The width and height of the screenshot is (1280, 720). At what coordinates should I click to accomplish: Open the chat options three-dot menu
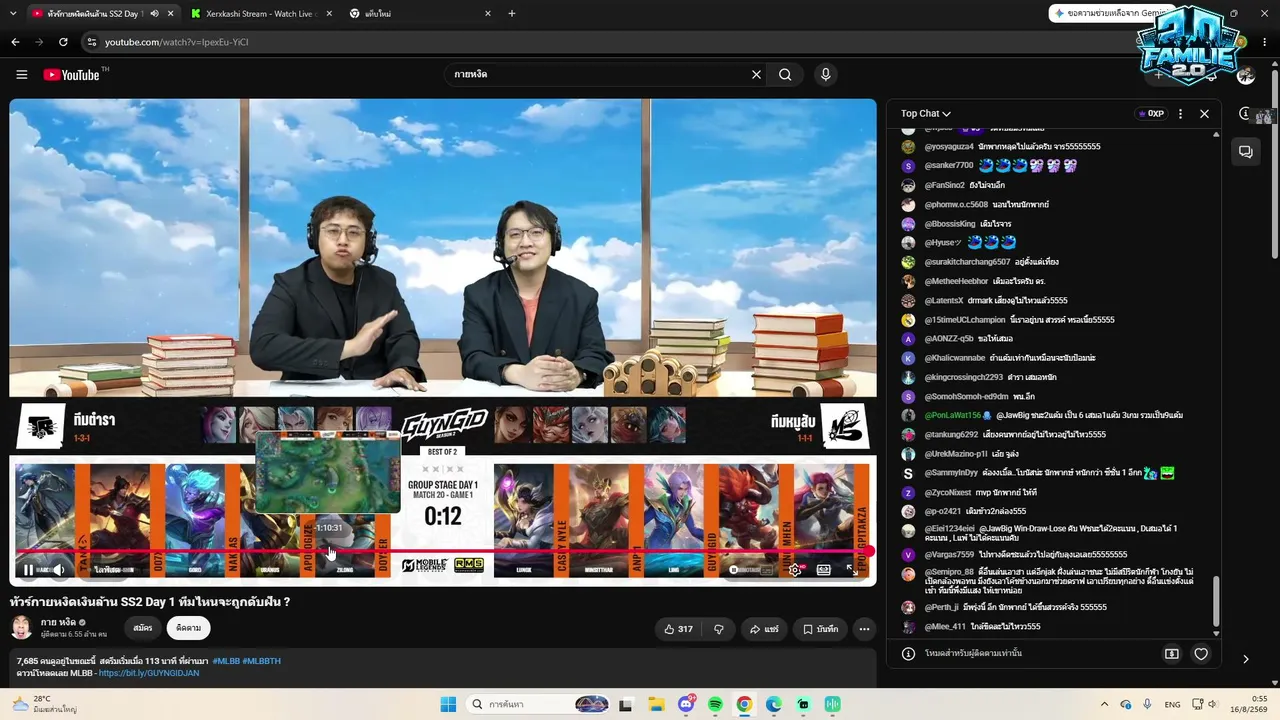pos(1180,114)
